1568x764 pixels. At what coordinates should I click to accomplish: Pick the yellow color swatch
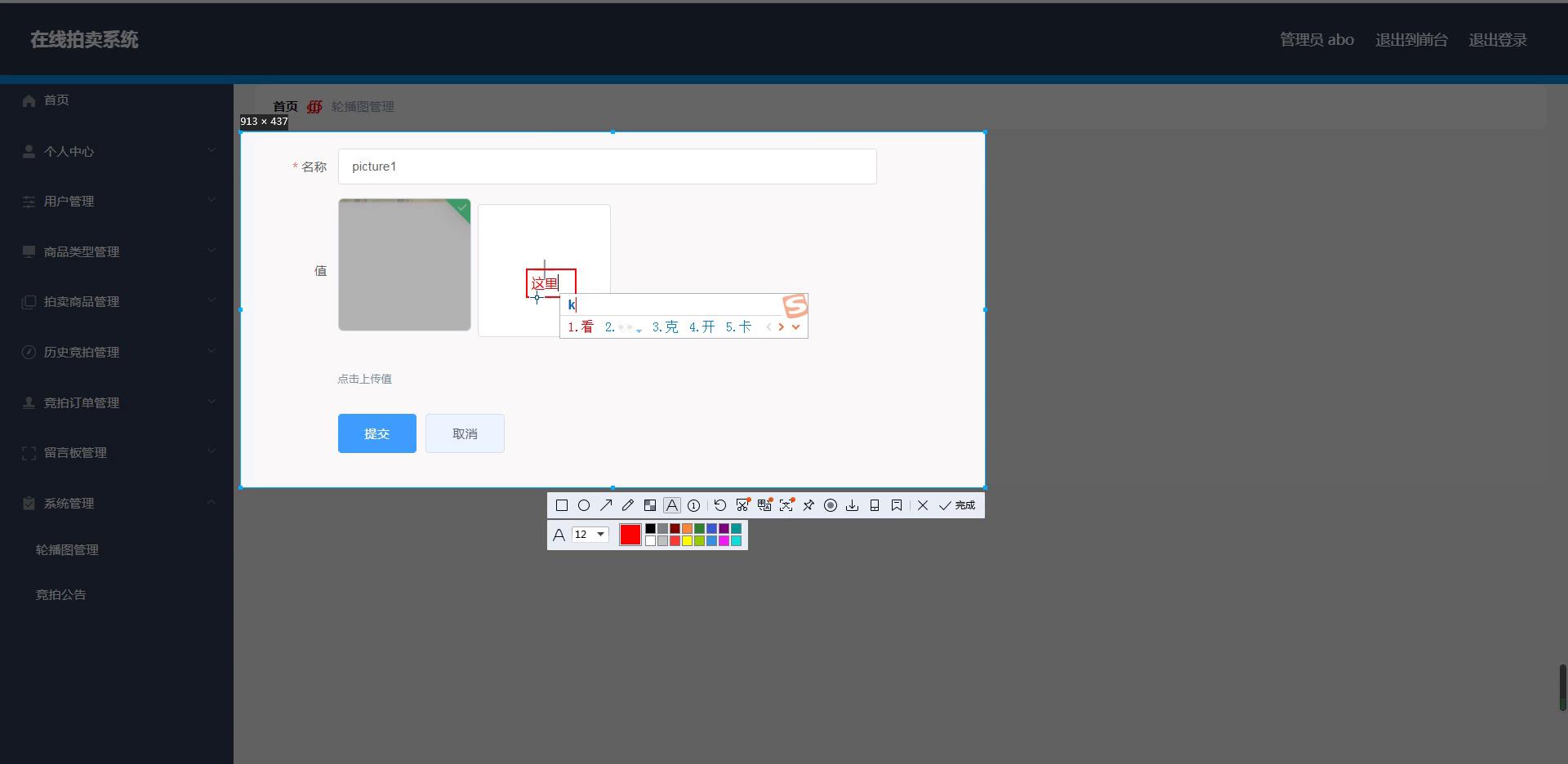click(x=688, y=540)
